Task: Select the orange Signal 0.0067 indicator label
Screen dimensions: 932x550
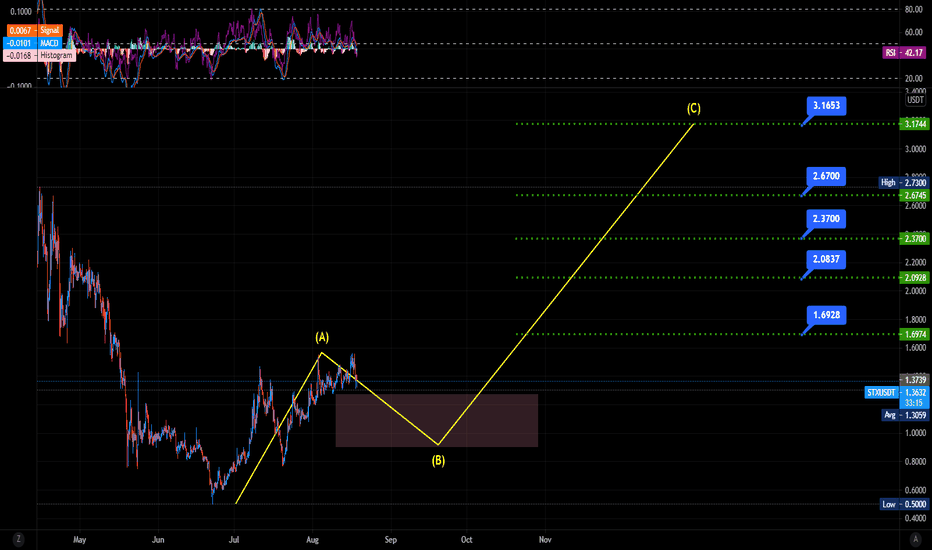Action: coord(34,30)
